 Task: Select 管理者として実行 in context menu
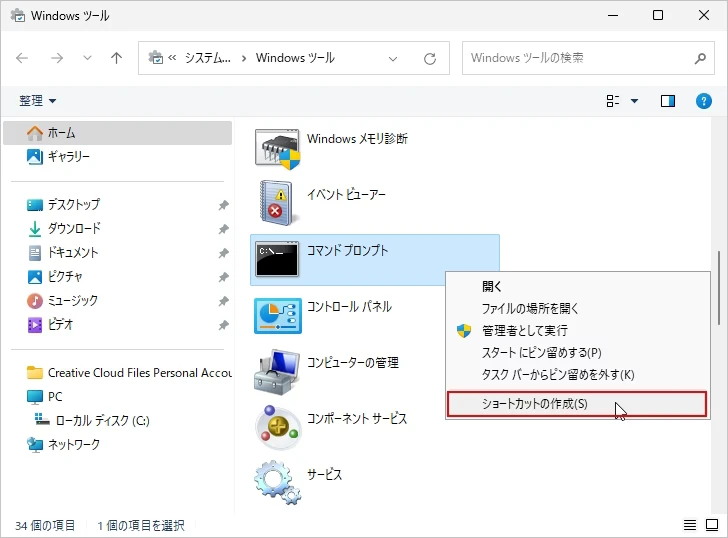(x=524, y=330)
